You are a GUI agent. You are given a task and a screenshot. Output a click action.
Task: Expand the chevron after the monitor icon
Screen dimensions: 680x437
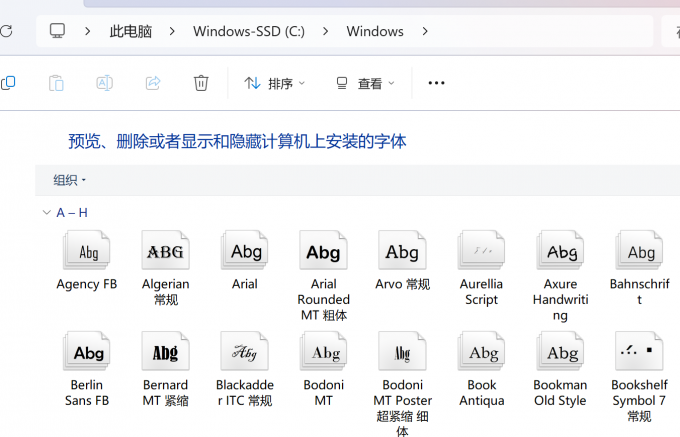(x=88, y=31)
